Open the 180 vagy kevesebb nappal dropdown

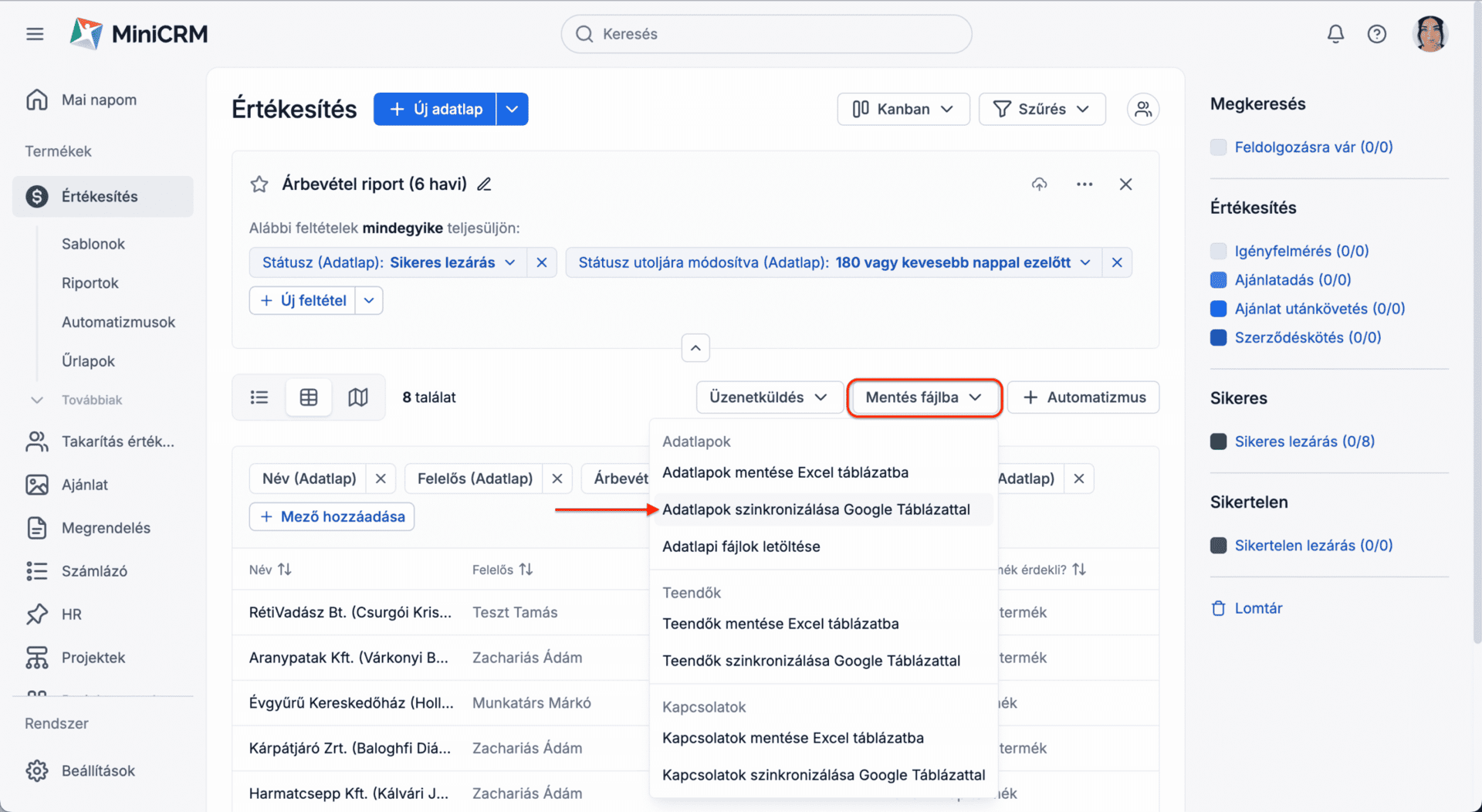[834, 262]
